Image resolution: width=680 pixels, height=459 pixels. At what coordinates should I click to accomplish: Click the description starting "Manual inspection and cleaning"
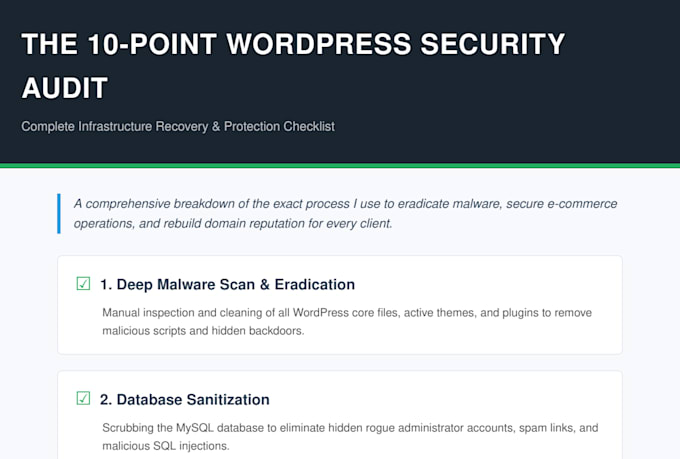coord(347,321)
